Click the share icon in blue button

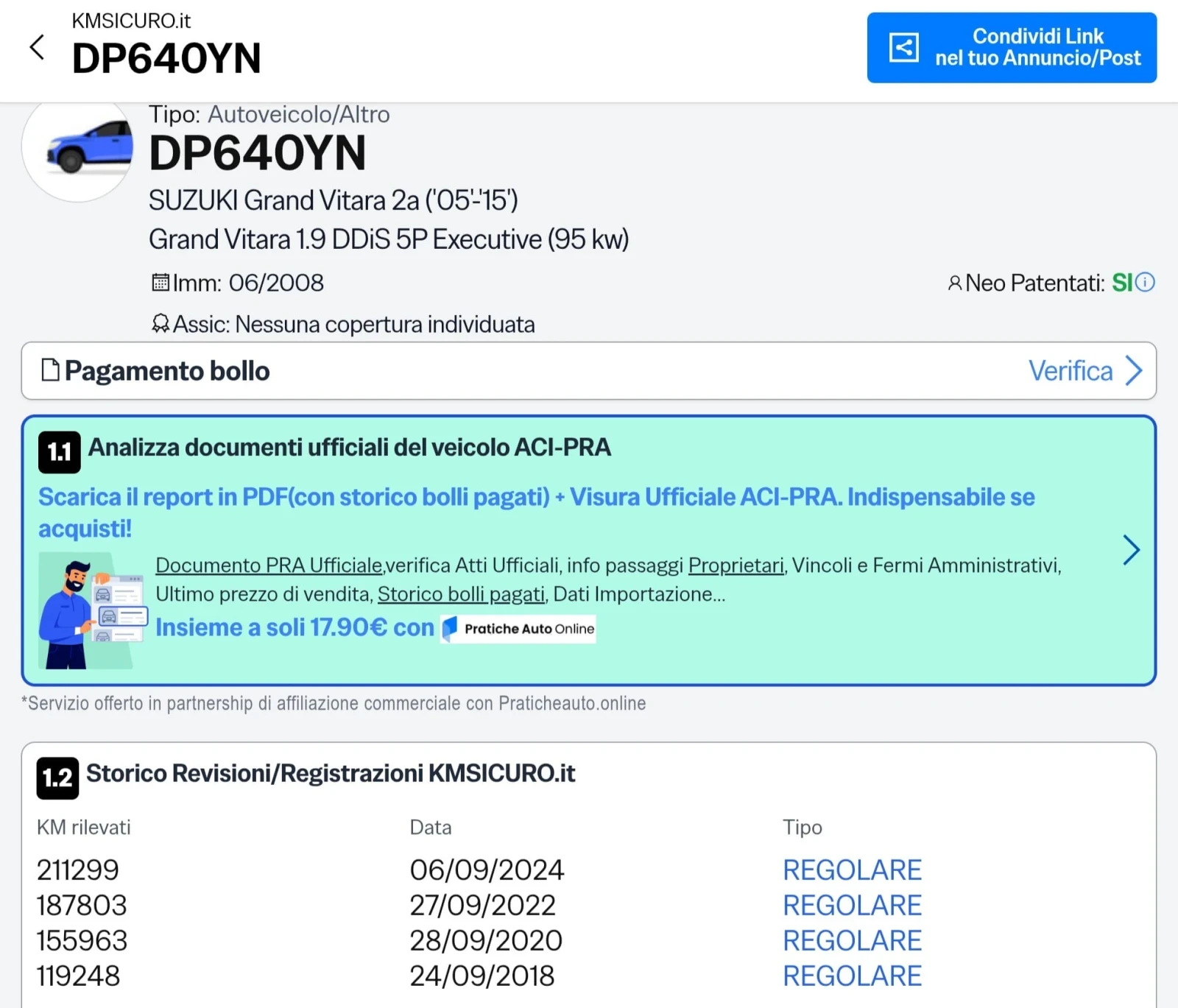903,48
